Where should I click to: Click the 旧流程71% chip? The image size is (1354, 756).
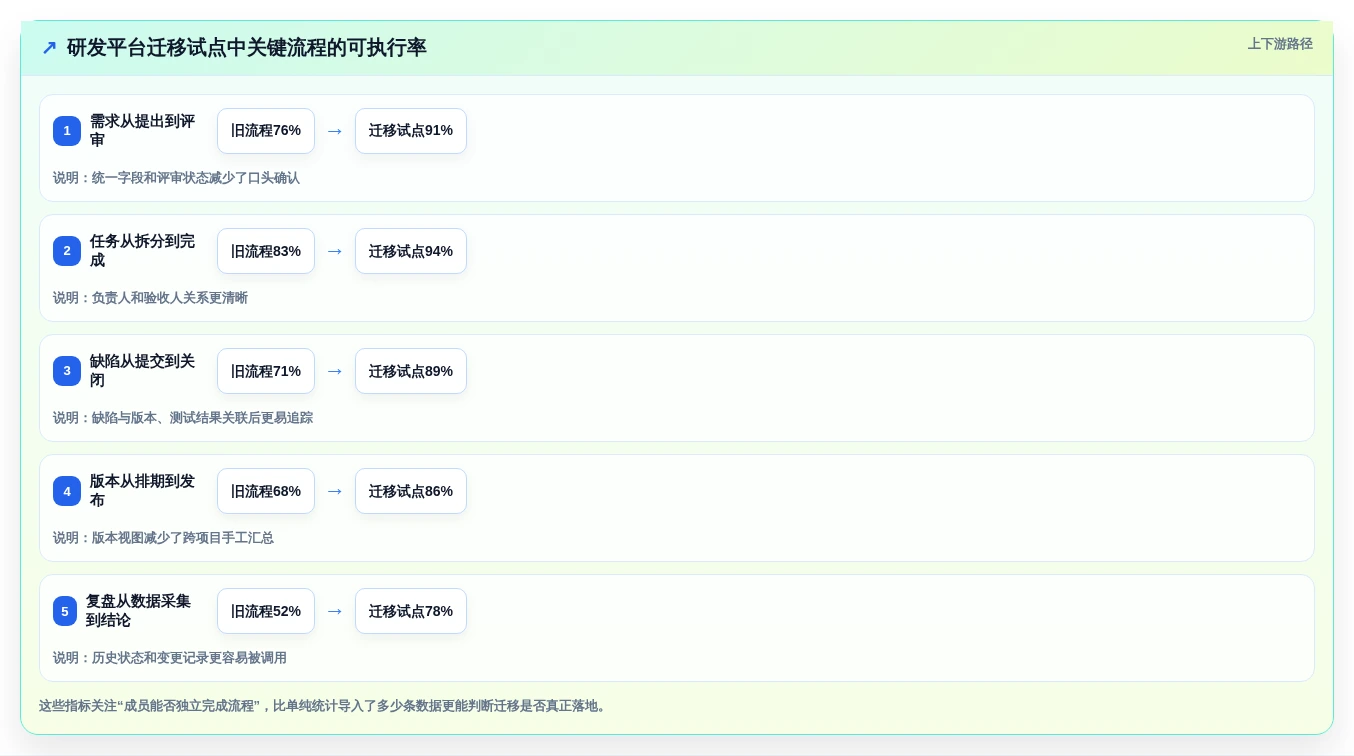tap(266, 371)
